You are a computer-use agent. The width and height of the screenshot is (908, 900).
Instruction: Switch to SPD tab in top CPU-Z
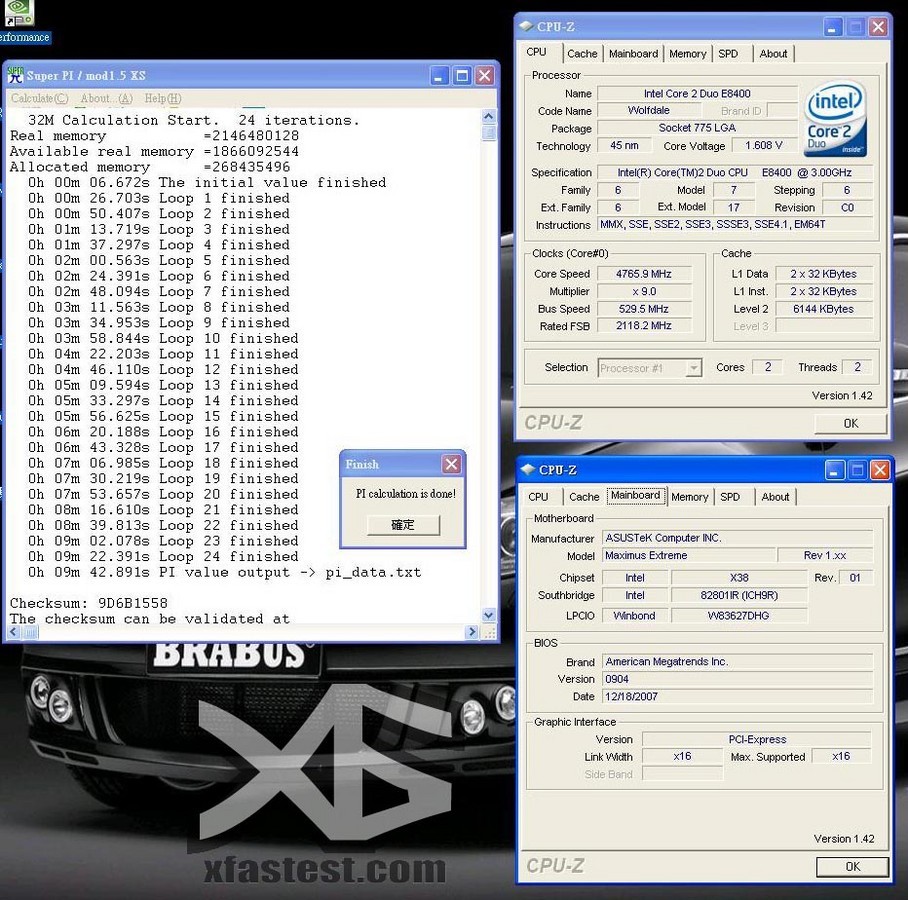[x=728, y=54]
